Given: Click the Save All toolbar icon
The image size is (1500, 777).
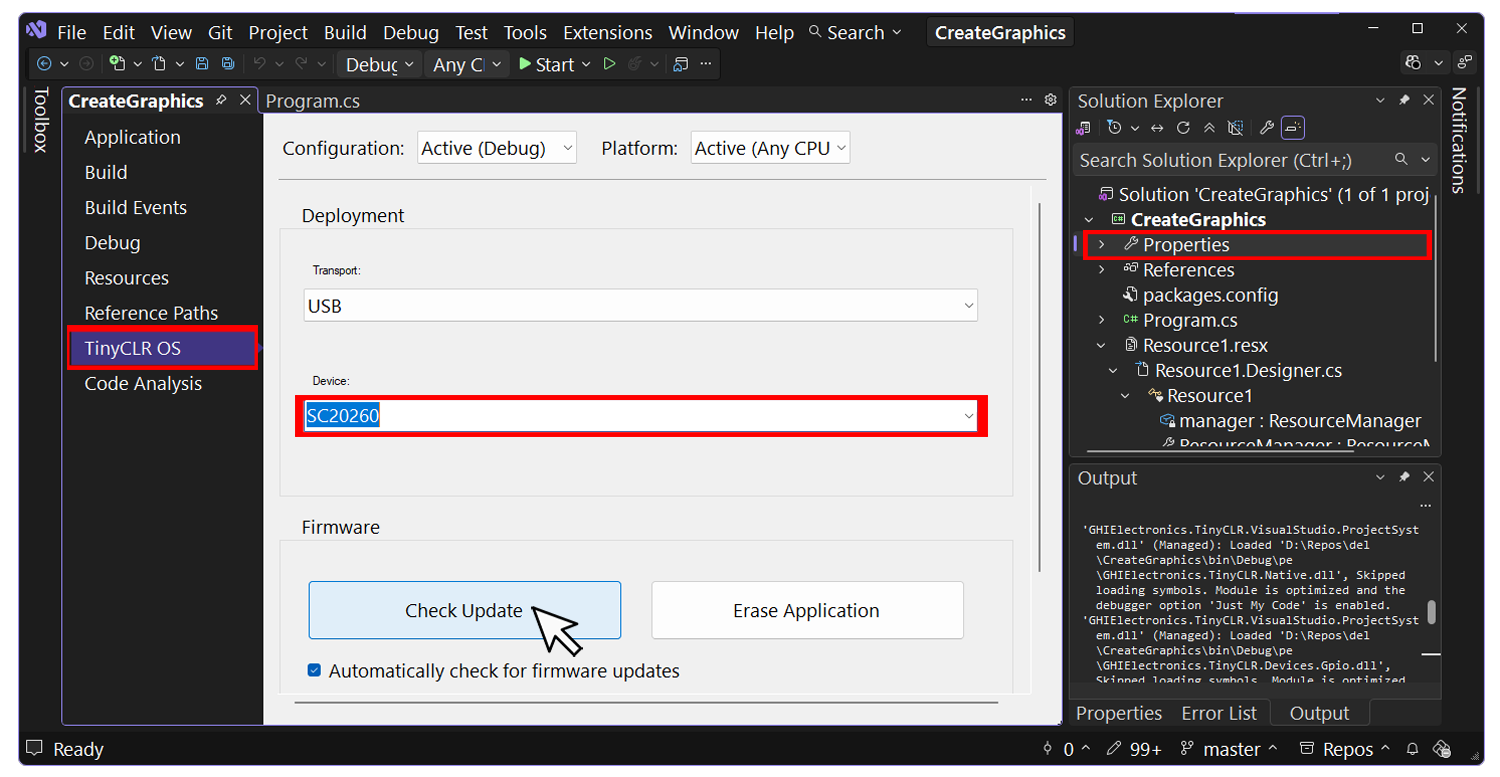Looking at the screenshot, I should pyautogui.click(x=228, y=64).
